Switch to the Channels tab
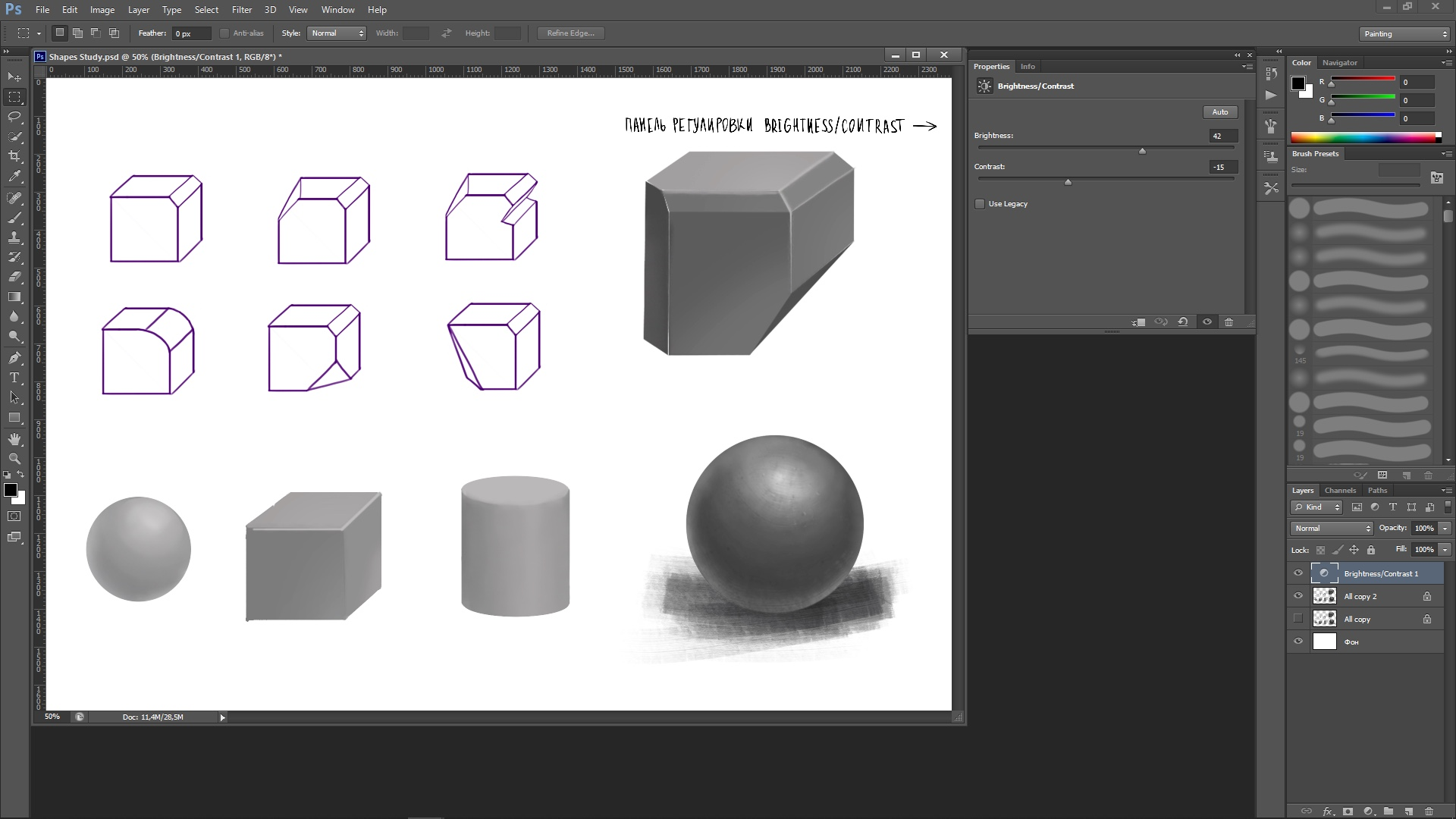Screen dimensions: 1456x819 pyautogui.click(x=1340, y=491)
